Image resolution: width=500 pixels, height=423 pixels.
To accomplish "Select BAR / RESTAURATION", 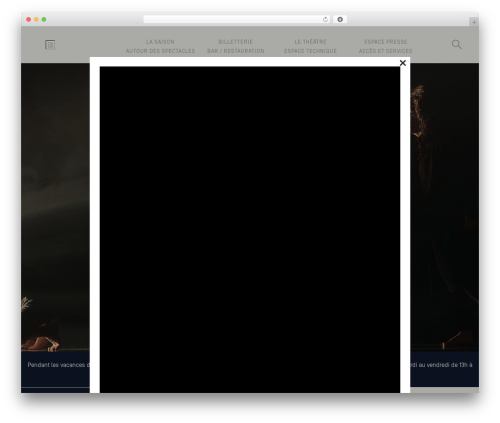I will pyautogui.click(x=236, y=51).
